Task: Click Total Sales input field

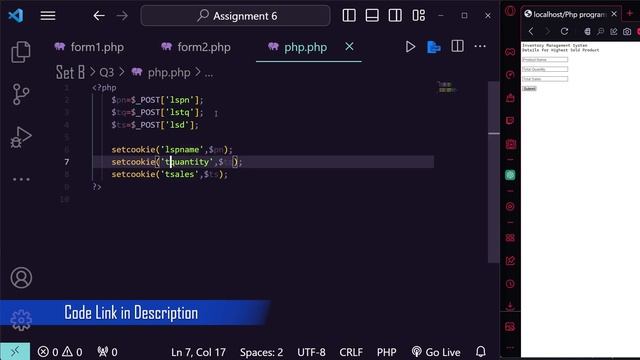Action: coord(545,79)
